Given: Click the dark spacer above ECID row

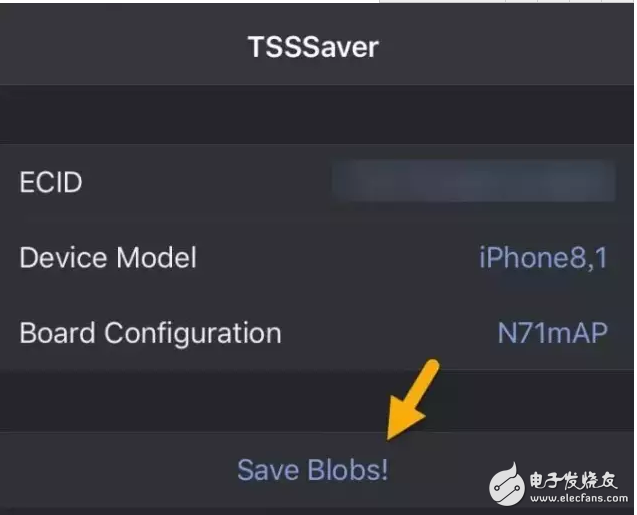Looking at the screenshot, I should [x=317, y=115].
